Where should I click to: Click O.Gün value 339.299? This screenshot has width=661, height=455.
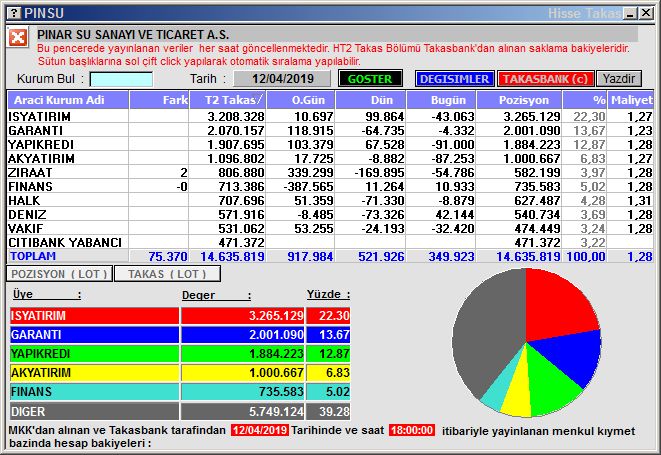(x=310, y=172)
